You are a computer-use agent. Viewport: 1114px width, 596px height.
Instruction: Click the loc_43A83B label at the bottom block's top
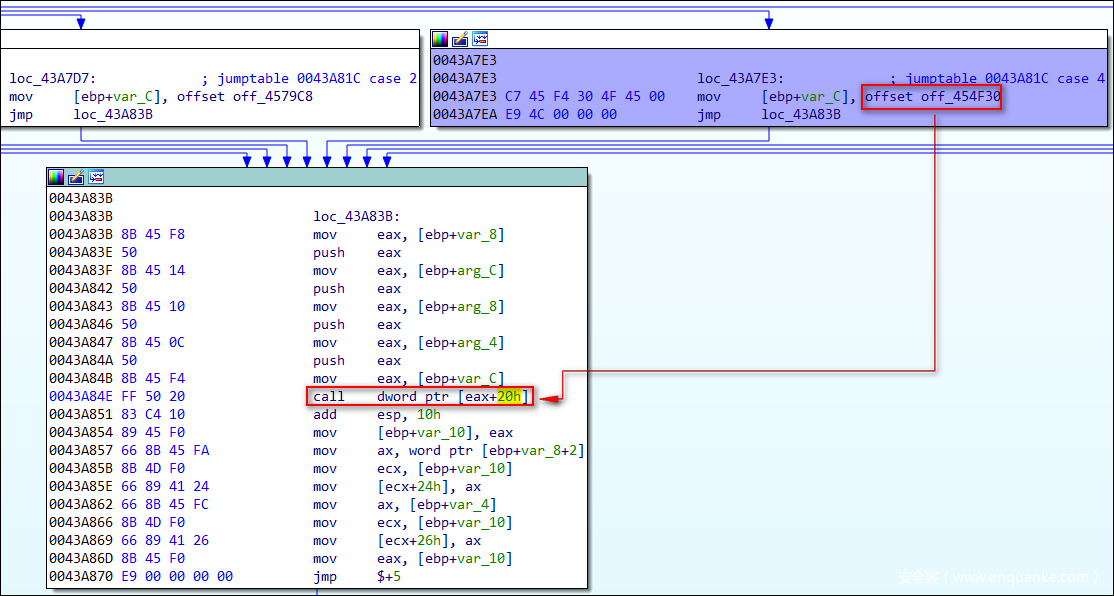click(357, 216)
